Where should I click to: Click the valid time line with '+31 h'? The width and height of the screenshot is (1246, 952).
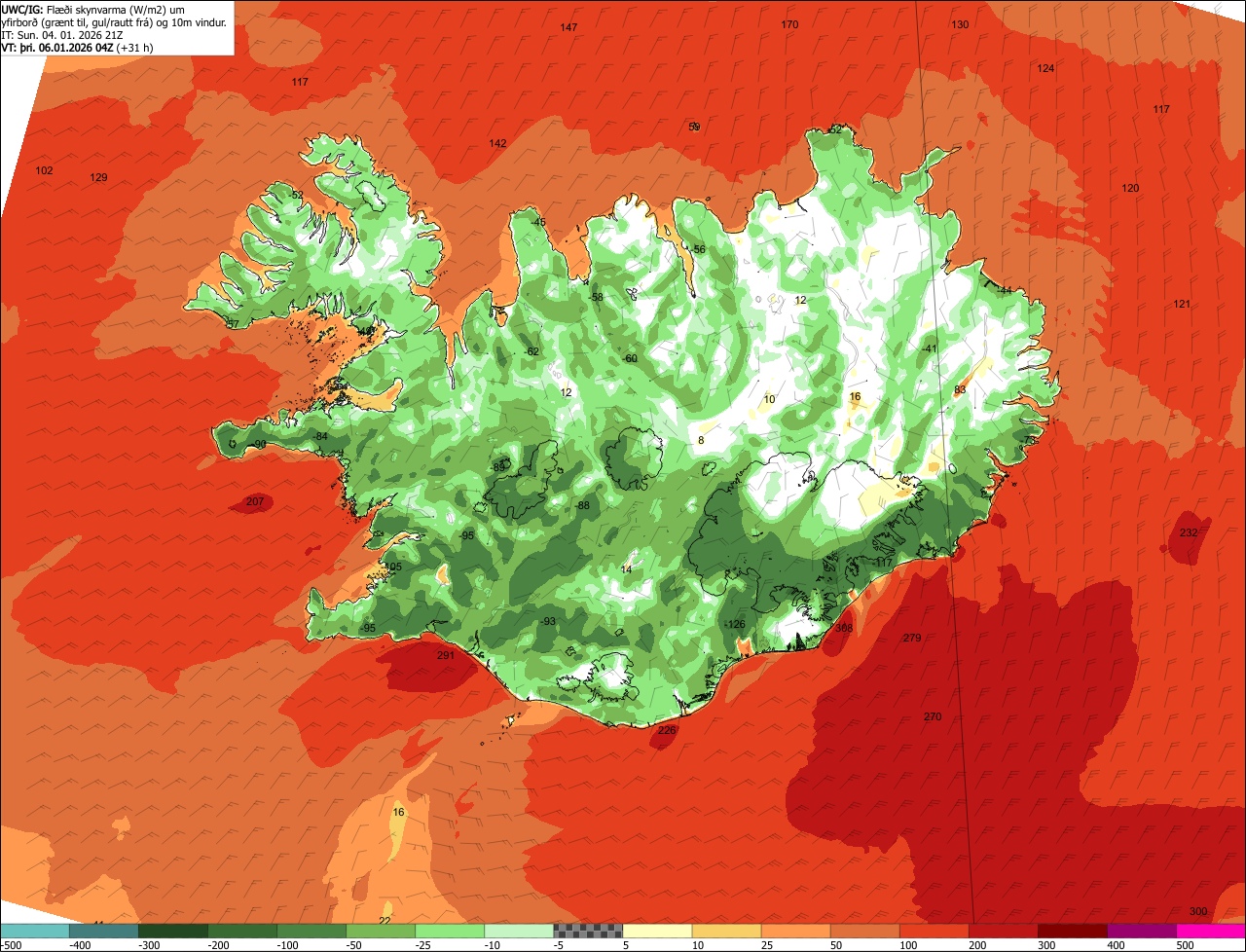tap(76, 47)
